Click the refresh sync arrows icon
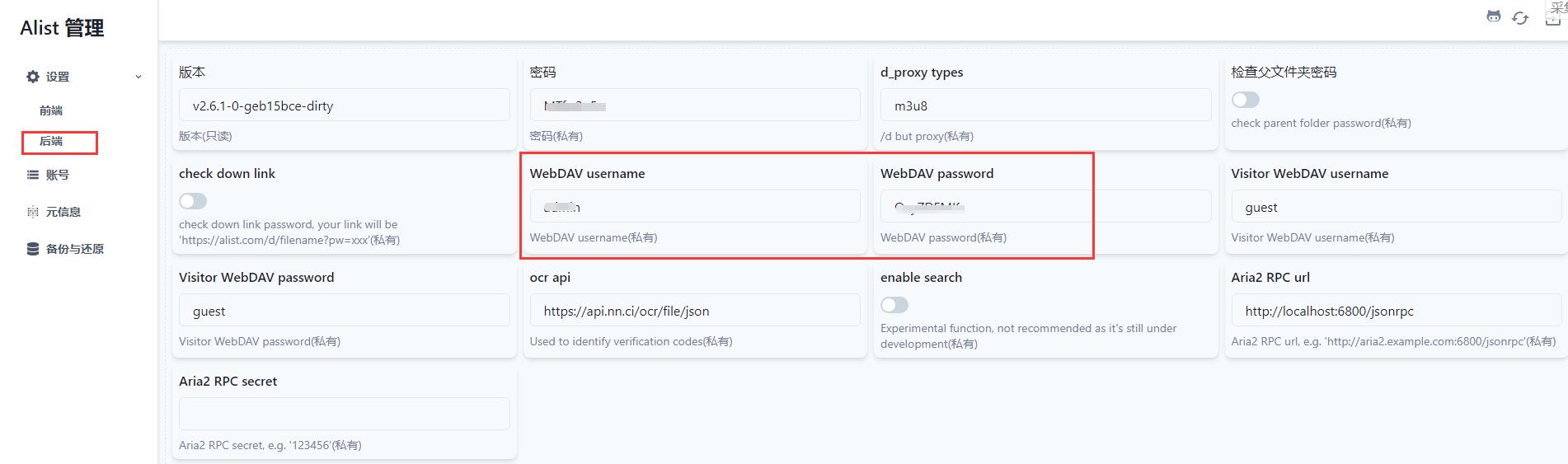The height and width of the screenshot is (464, 1568). pyautogui.click(x=1520, y=17)
